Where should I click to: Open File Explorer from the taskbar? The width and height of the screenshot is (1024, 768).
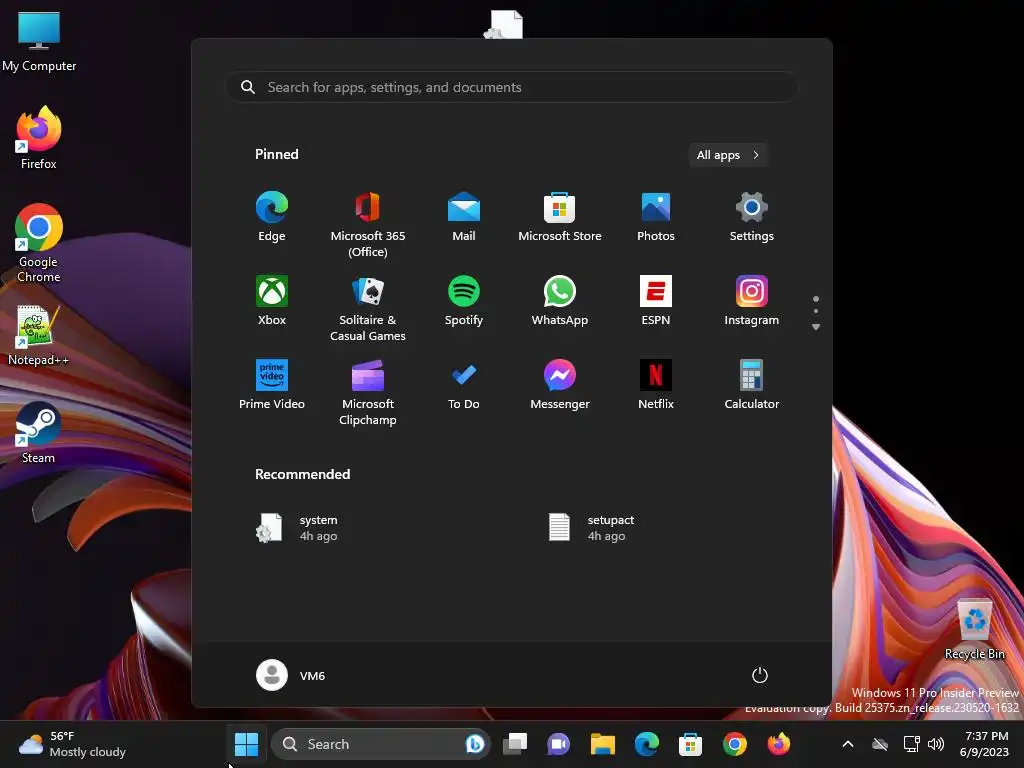[x=602, y=744]
